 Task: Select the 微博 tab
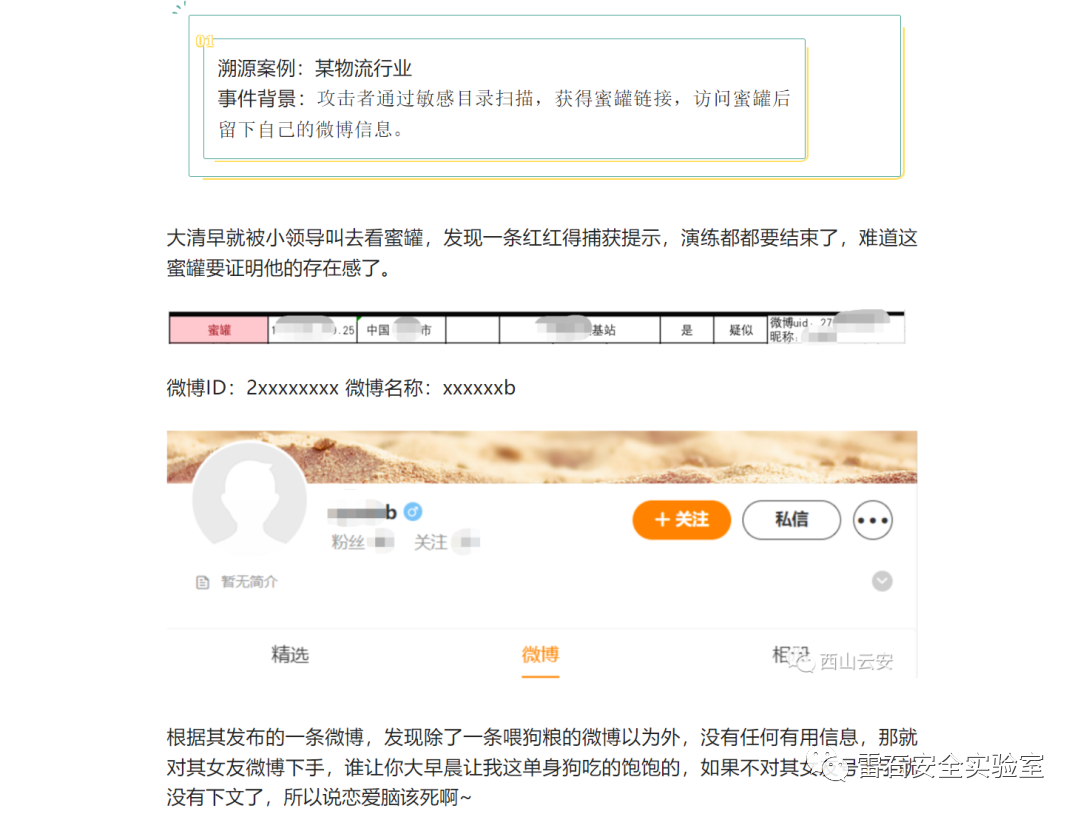click(540, 654)
